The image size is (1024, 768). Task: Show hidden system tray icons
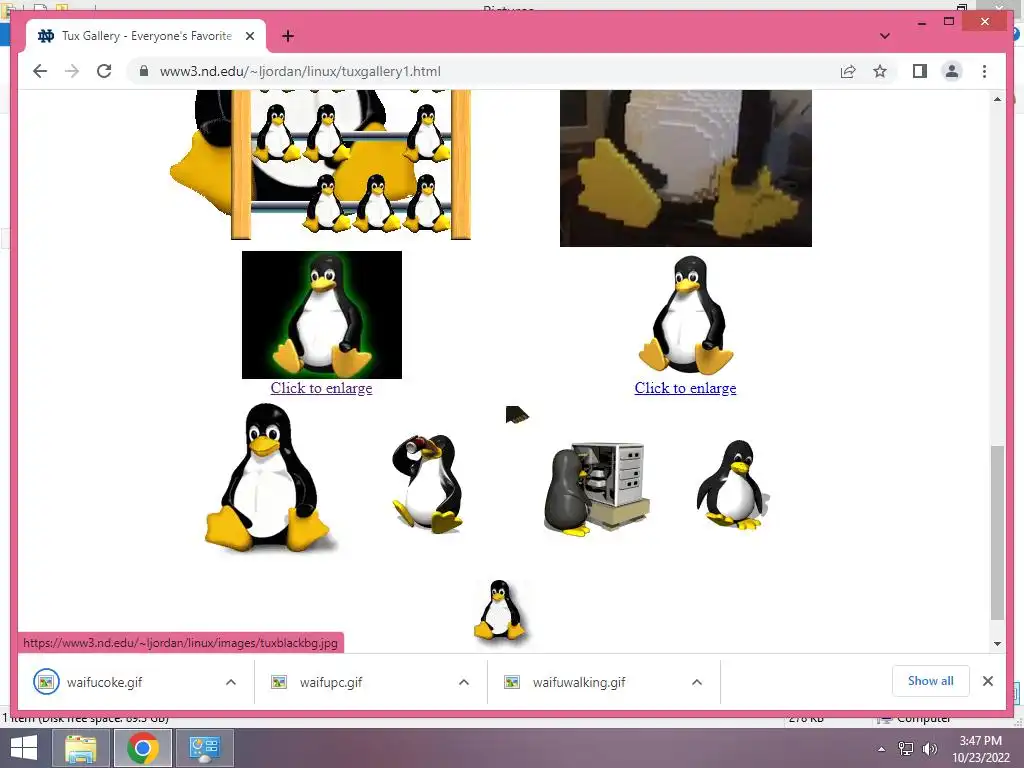pos(882,749)
